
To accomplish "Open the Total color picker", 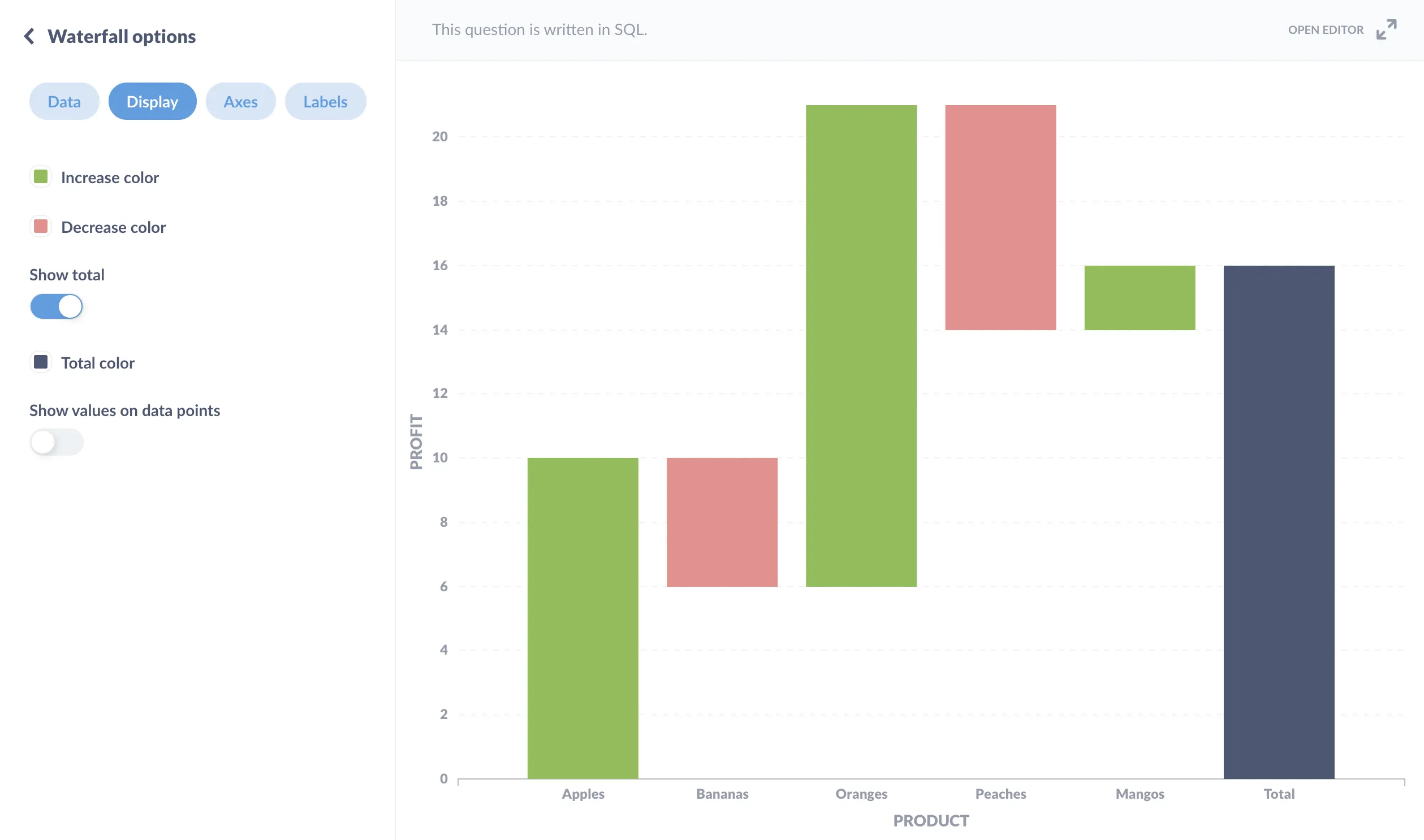I will (x=41, y=361).
